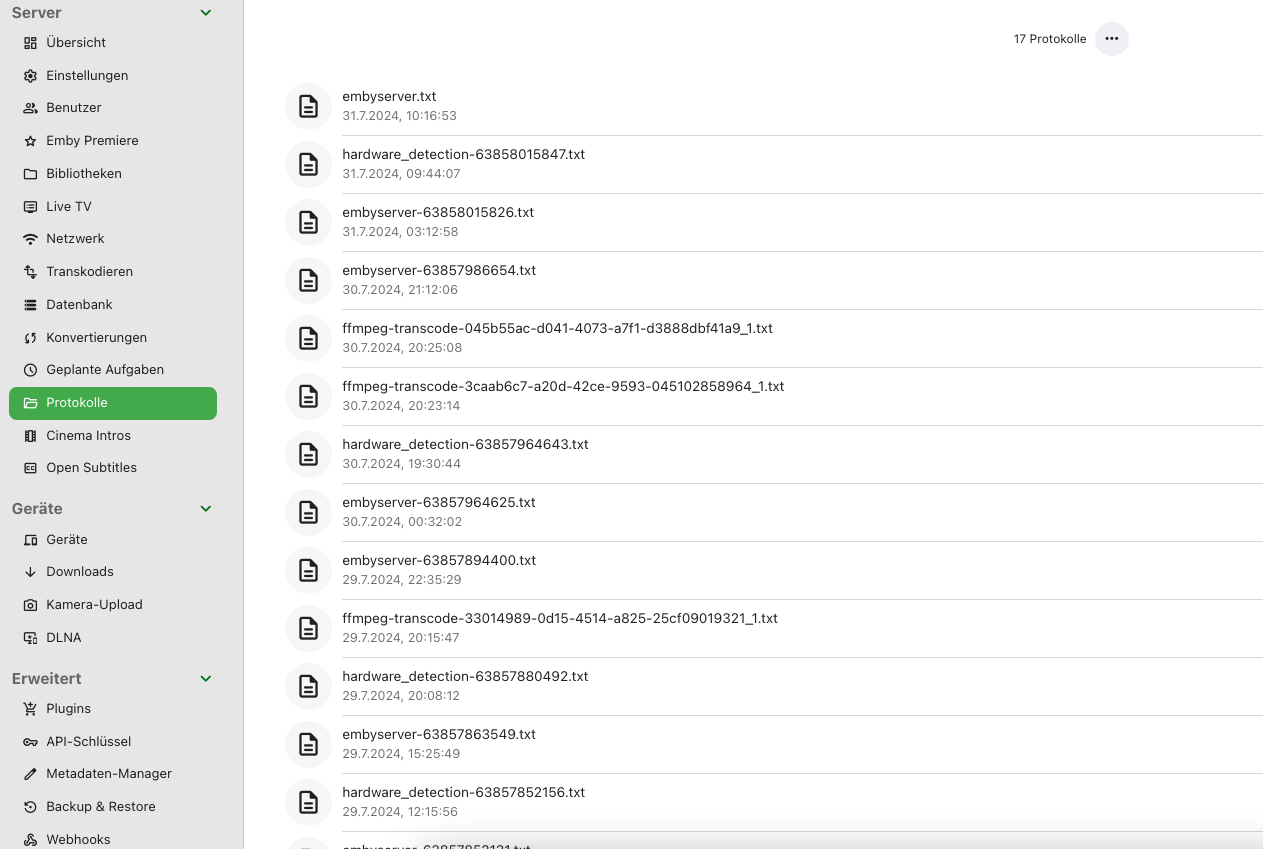Open the Backup & Restore page

(x=113, y=807)
